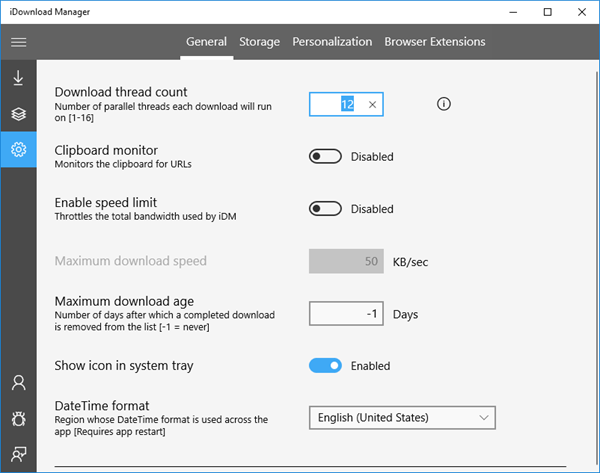
Task: Click the bug report icon
Action: (x=18, y=418)
